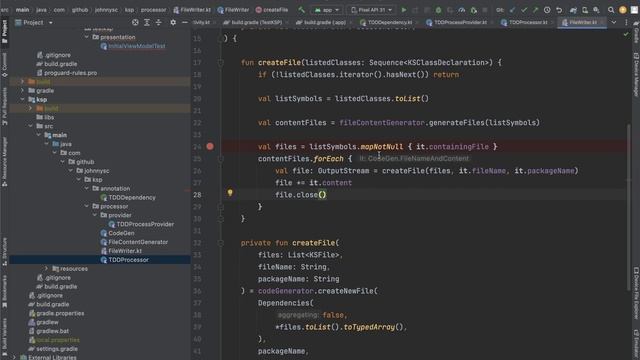
Task: Click Git push arrow icon
Action: click(536, 10)
